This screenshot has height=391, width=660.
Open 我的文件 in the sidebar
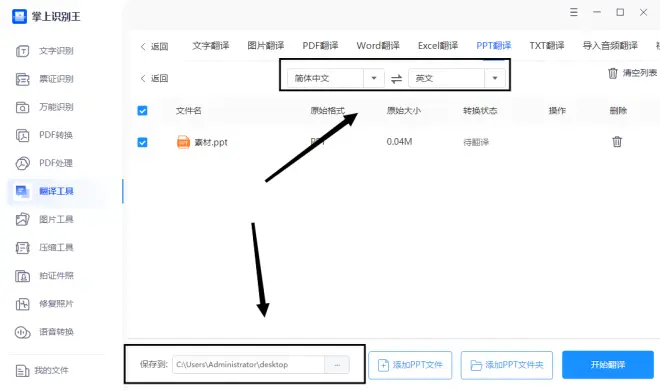click(42, 370)
